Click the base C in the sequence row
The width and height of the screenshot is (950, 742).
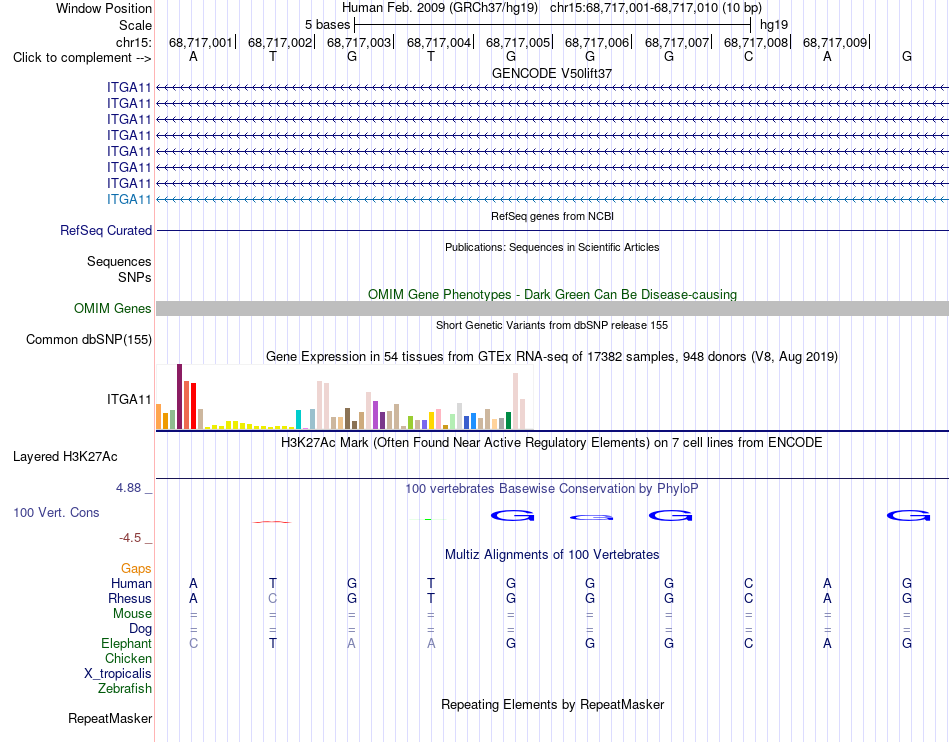click(748, 56)
